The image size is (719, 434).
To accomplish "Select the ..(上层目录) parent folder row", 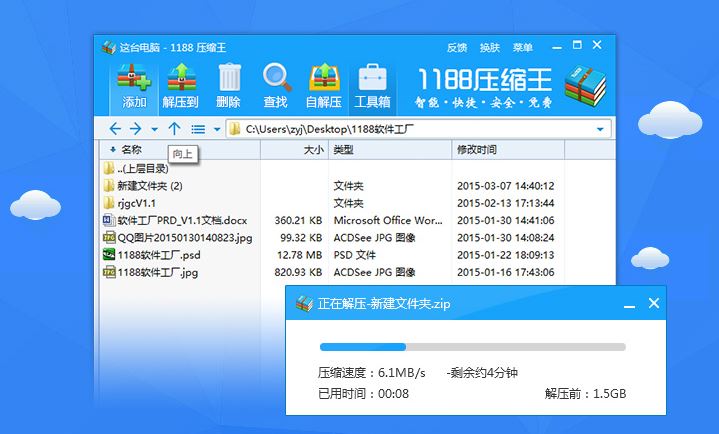I will point(136,168).
